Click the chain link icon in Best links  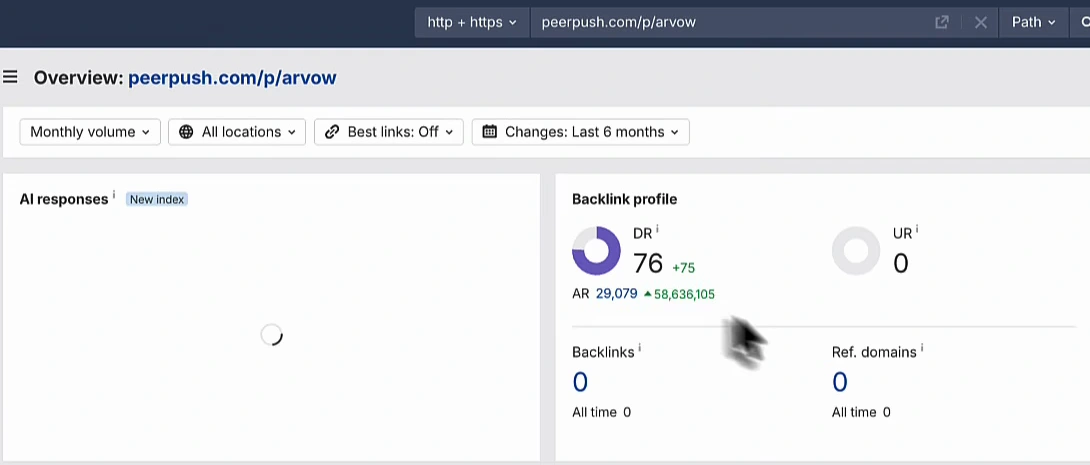coord(332,132)
